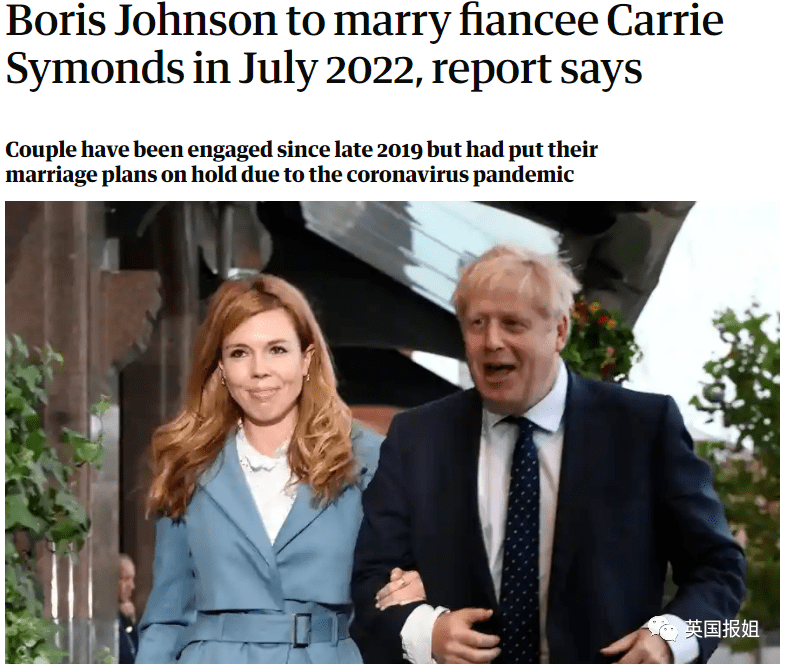Click the WeChat logo watermark icon
786x664 pixels.
click(x=663, y=628)
